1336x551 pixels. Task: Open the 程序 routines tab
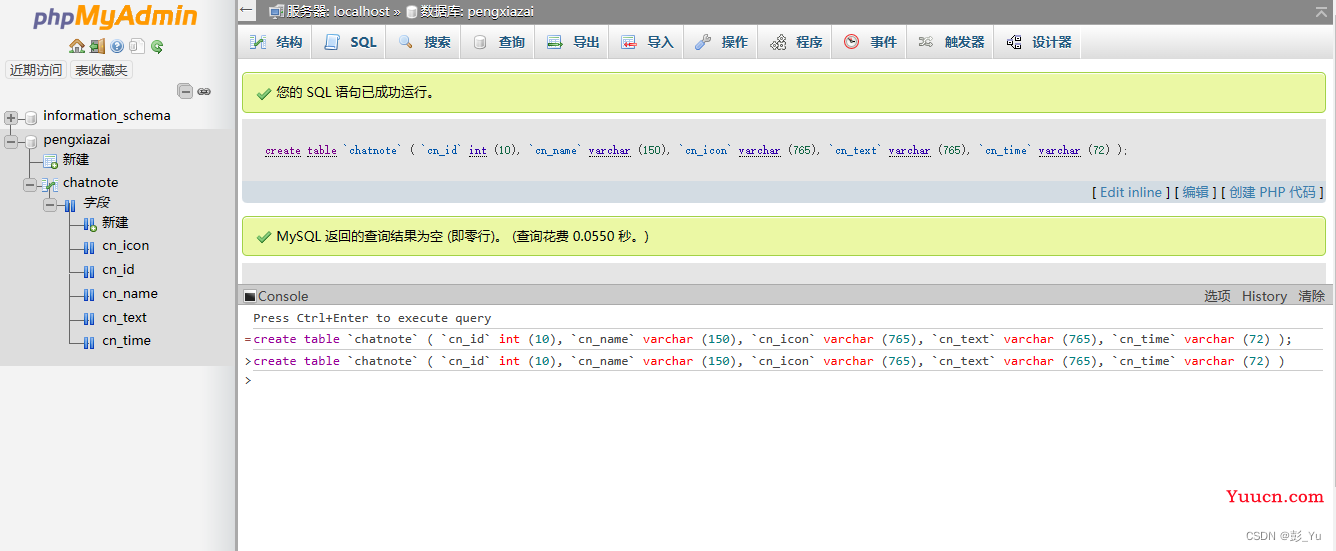click(796, 42)
